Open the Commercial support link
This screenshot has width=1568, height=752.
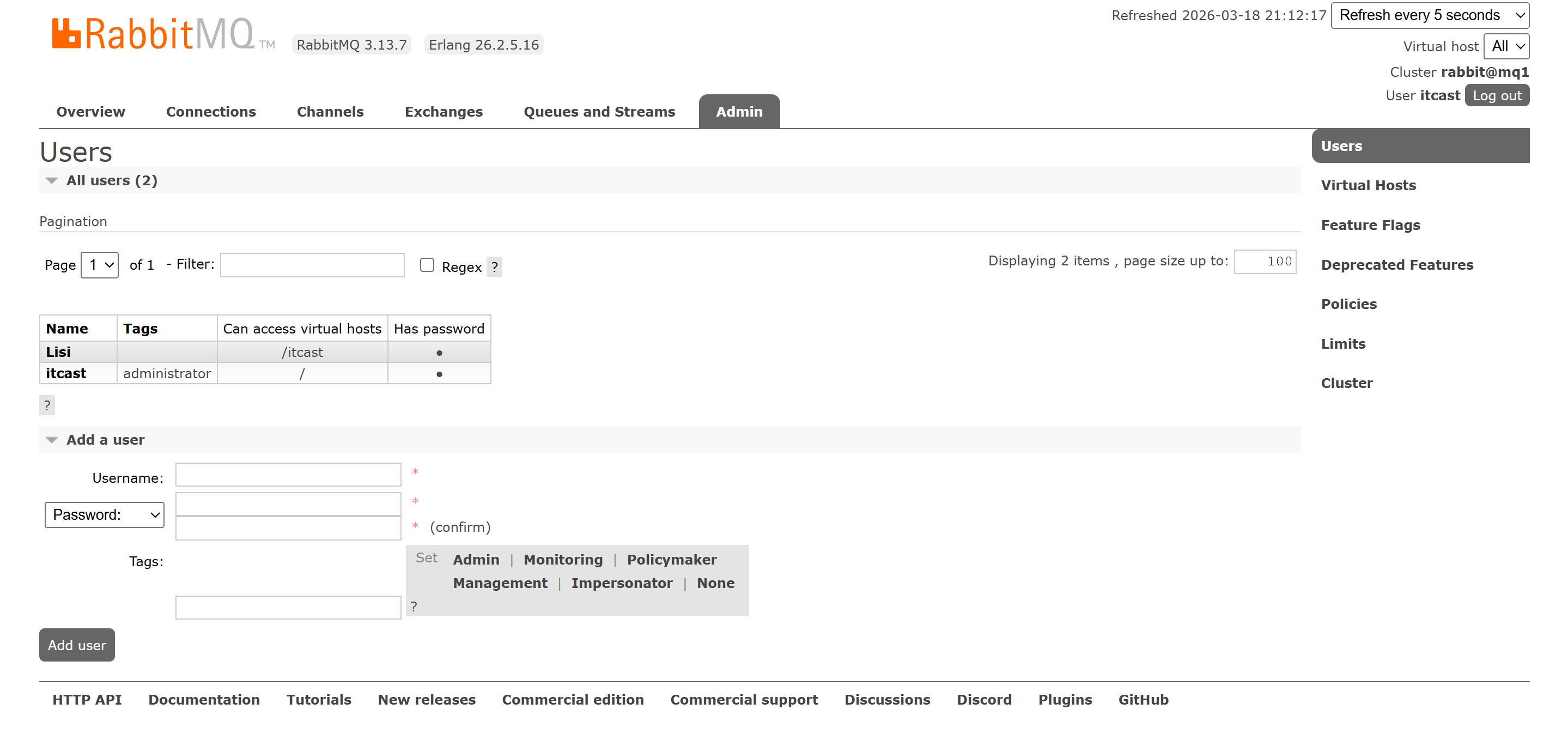744,700
